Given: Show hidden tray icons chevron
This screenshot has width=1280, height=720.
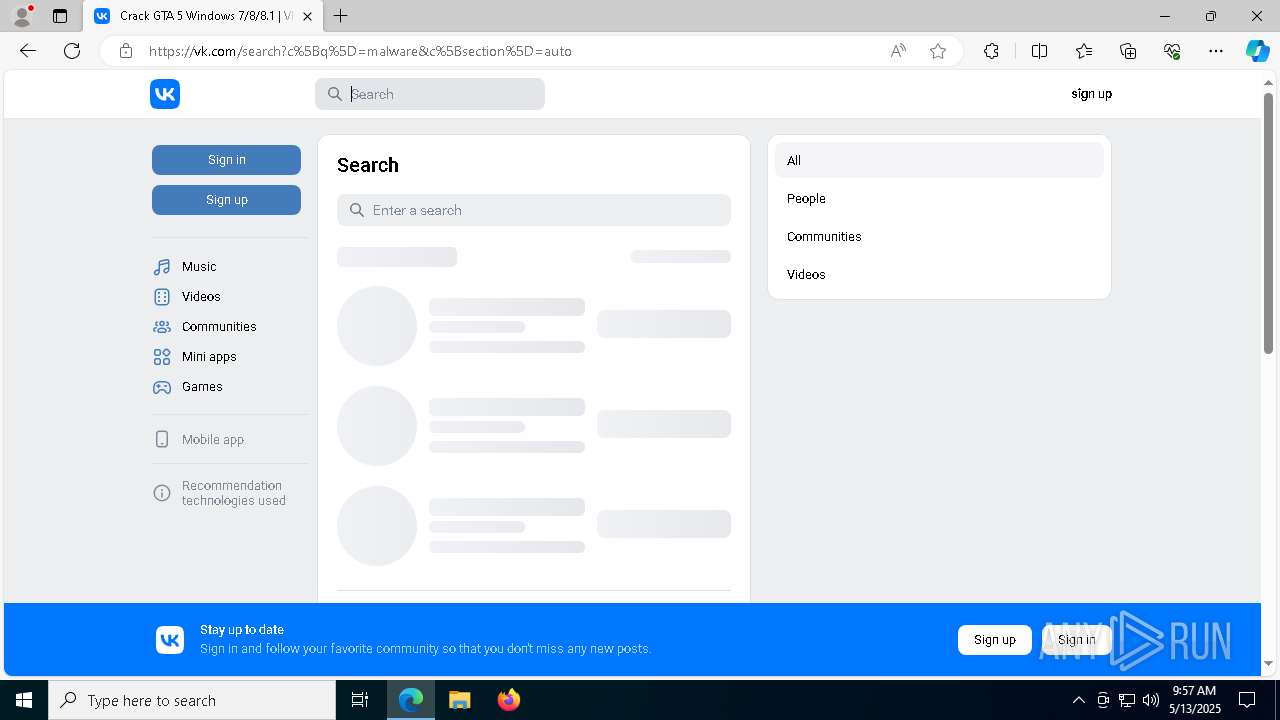Looking at the screenshot, I should tap(1078, 700).
